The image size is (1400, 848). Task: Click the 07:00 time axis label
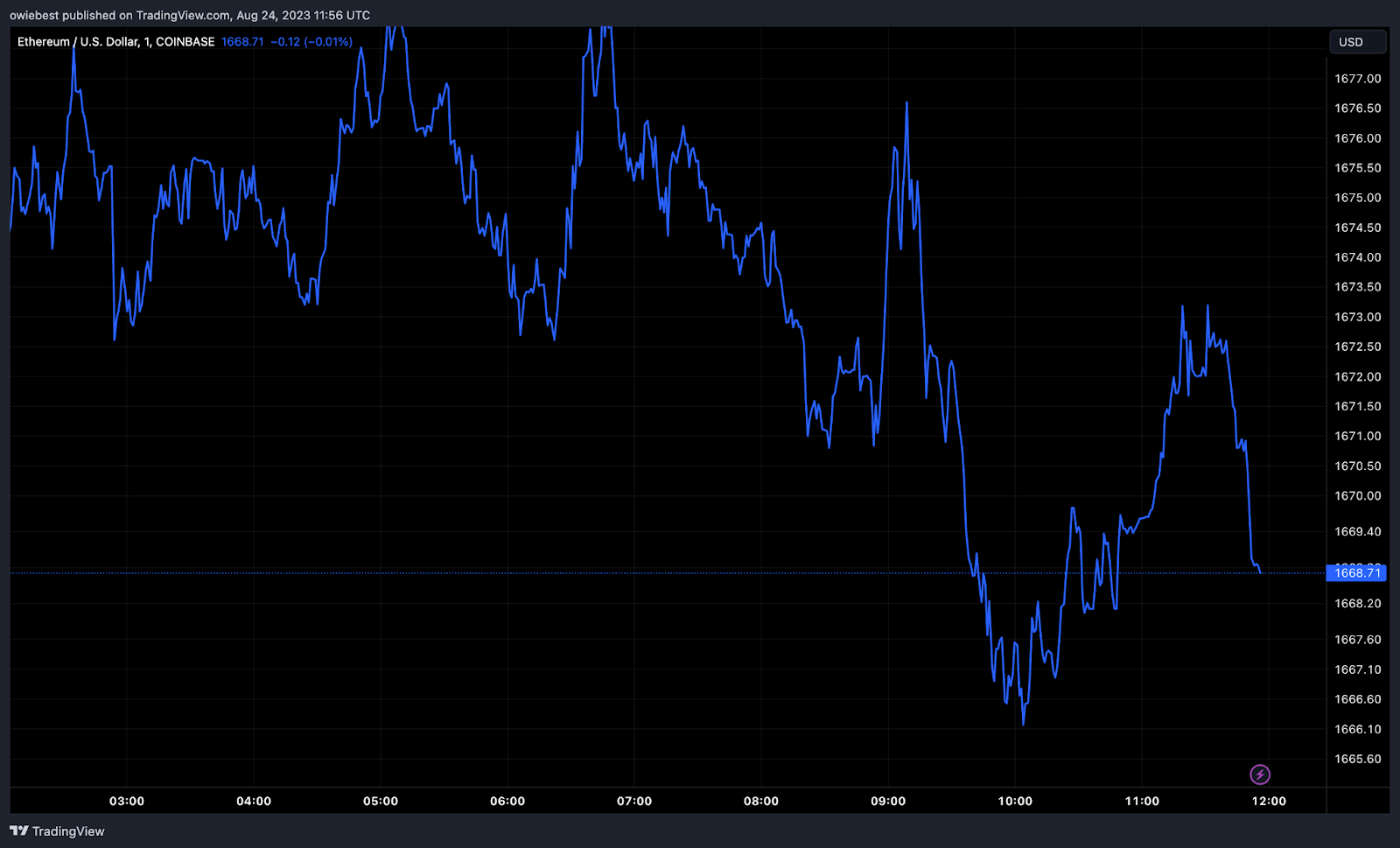(634, 801)
